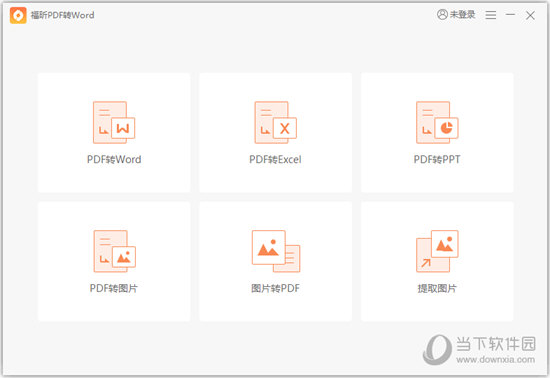
Task: Close the 福昕PDF转Word window
Action: (x=530, y=15)
